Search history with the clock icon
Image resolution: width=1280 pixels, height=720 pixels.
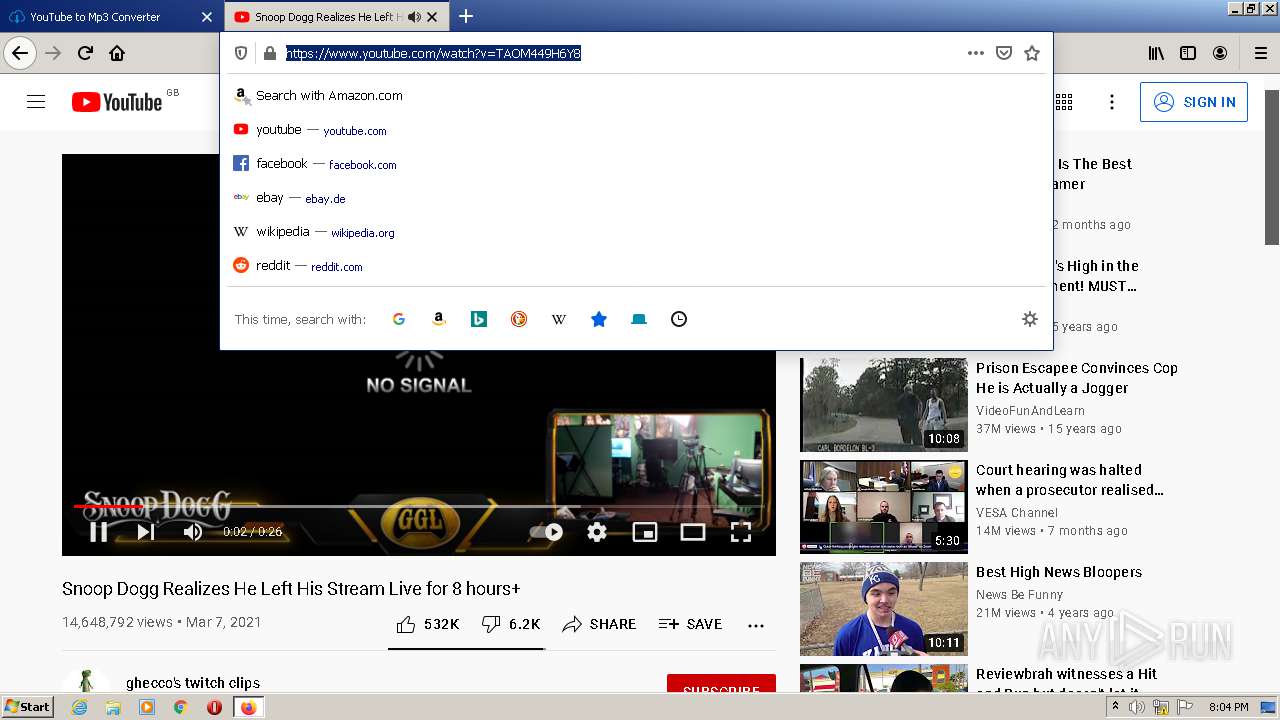click(679, 319)
